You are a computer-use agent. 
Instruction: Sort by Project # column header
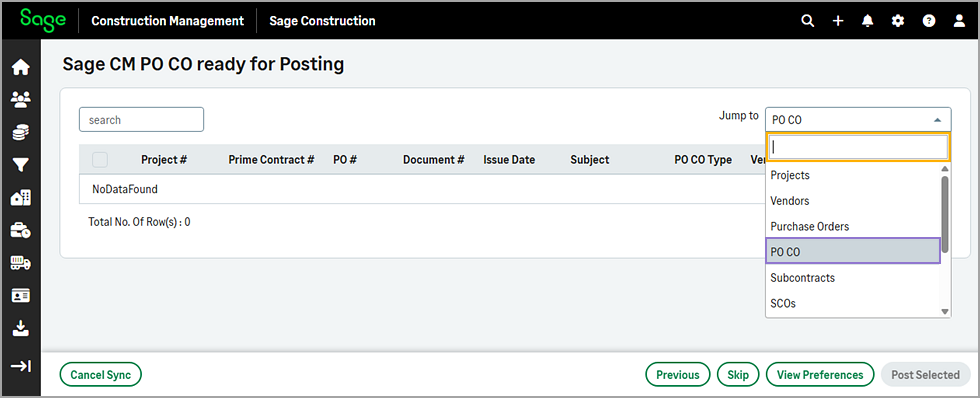tap(164, 160)
